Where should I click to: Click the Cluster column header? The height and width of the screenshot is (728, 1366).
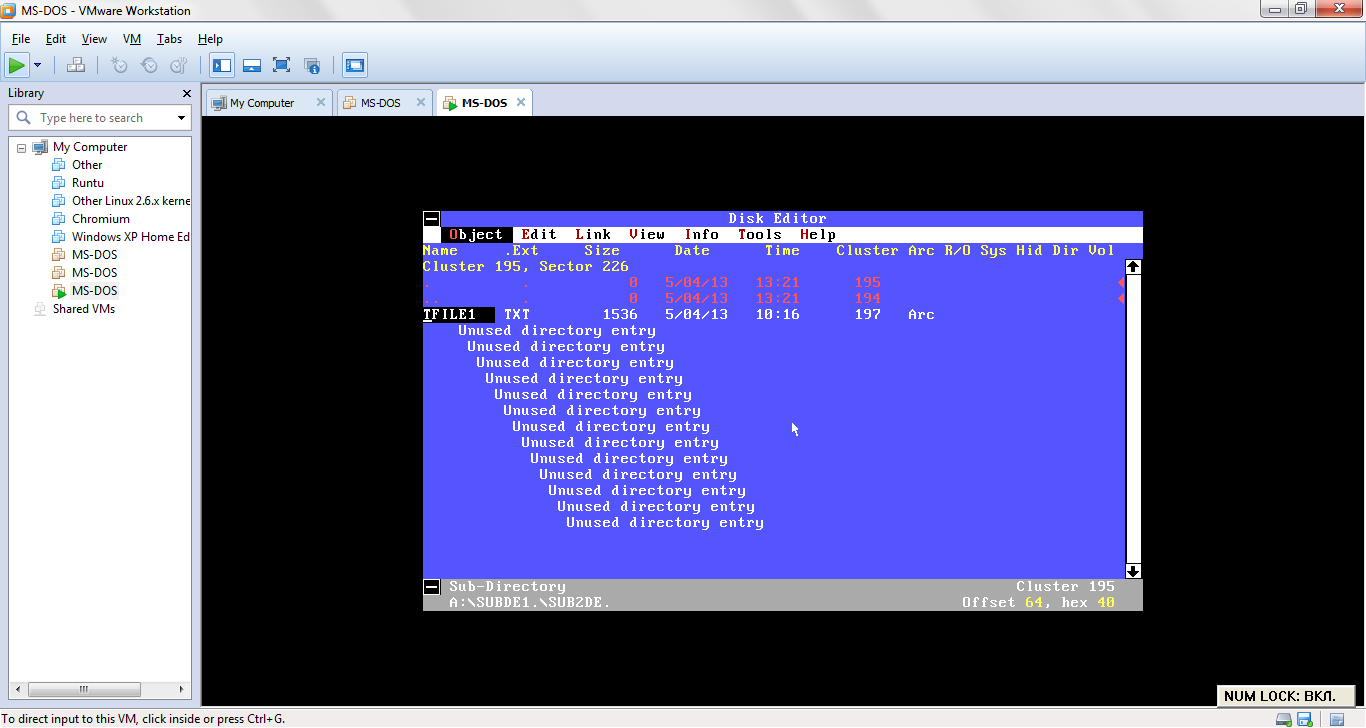pyautogui.click(x=868, y=251)
